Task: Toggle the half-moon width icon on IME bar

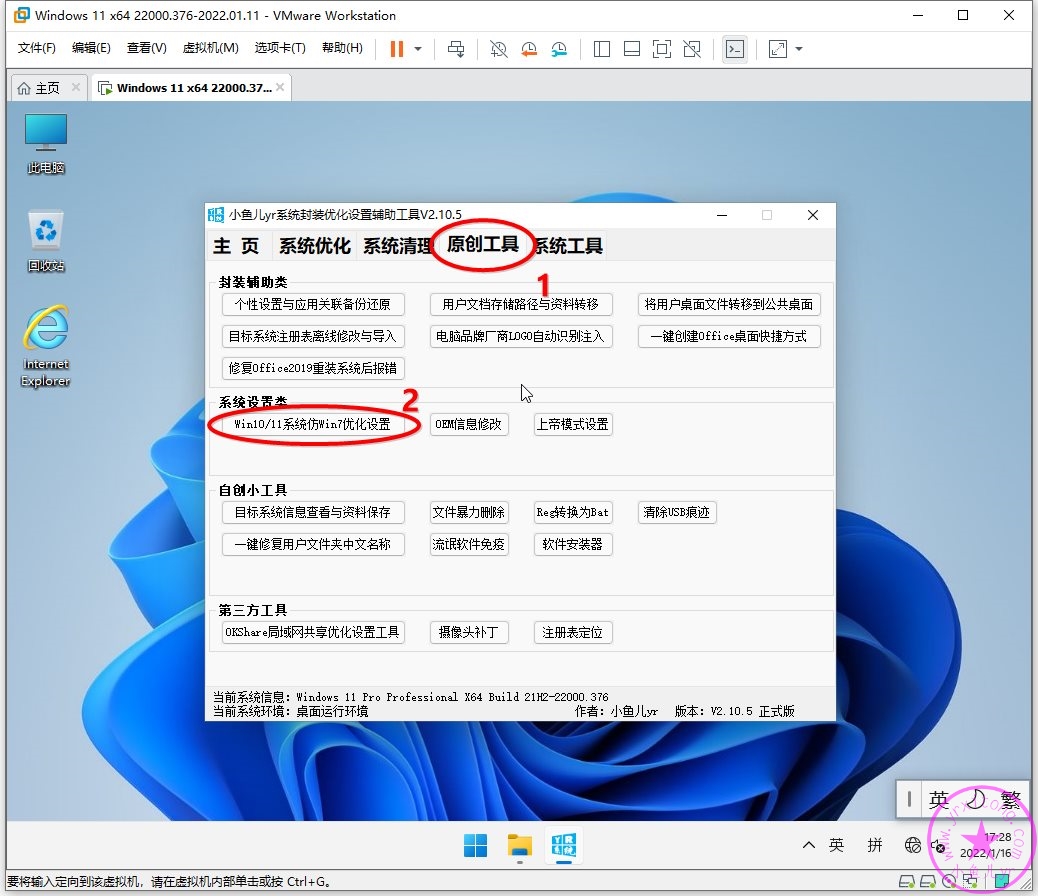Action: pos(976,800)
